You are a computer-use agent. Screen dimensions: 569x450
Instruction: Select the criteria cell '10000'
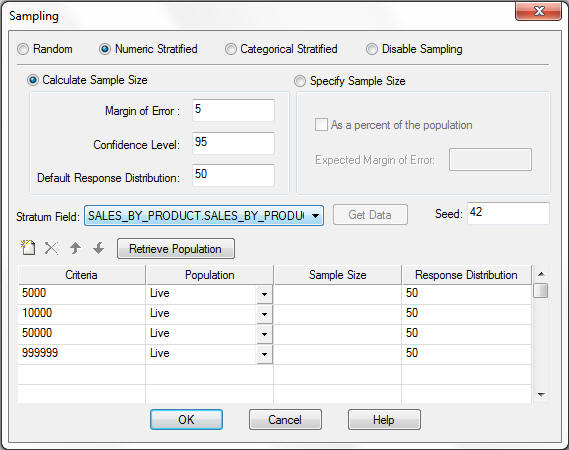click(81, 314)
